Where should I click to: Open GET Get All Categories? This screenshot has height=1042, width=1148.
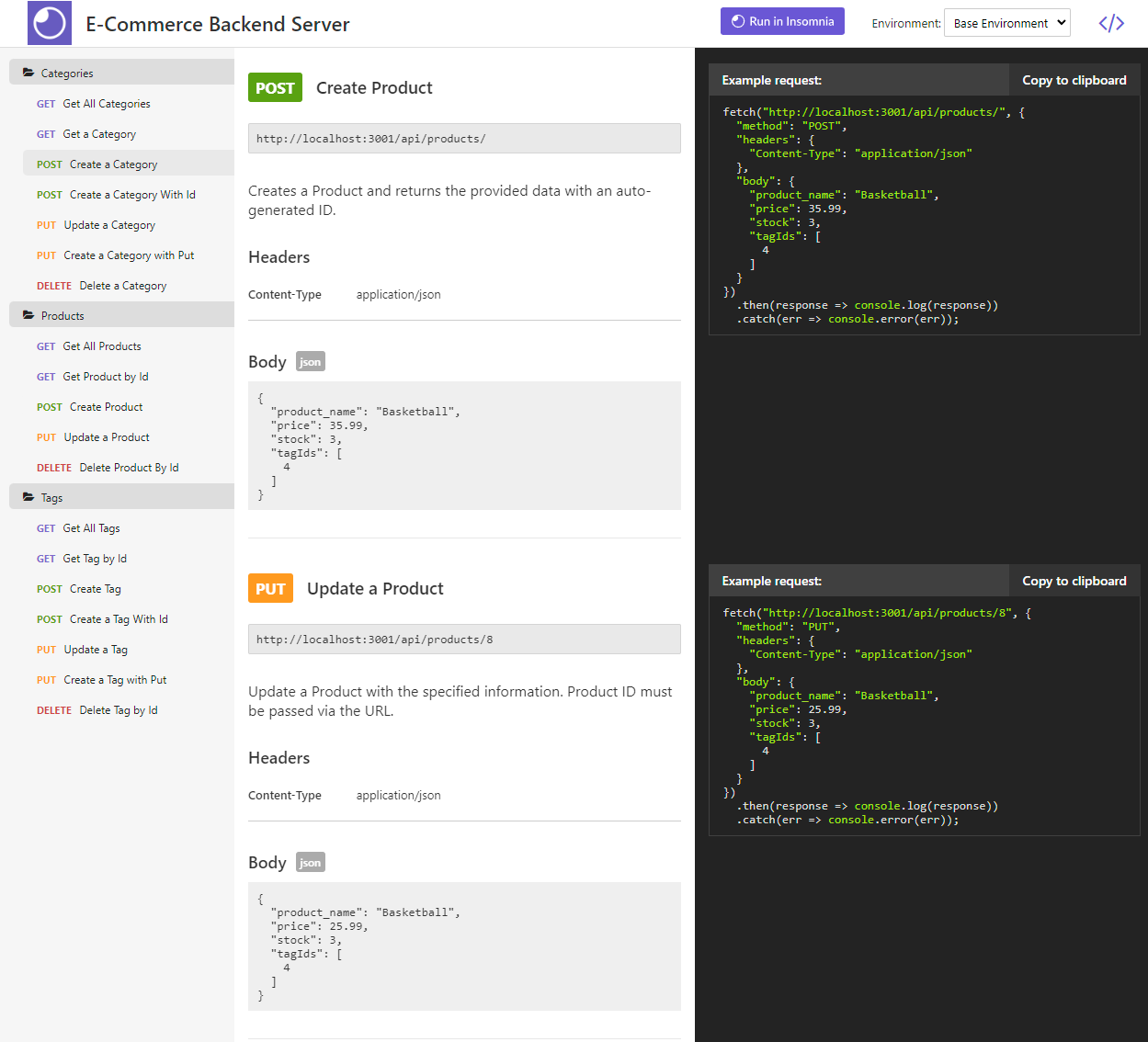129,104
